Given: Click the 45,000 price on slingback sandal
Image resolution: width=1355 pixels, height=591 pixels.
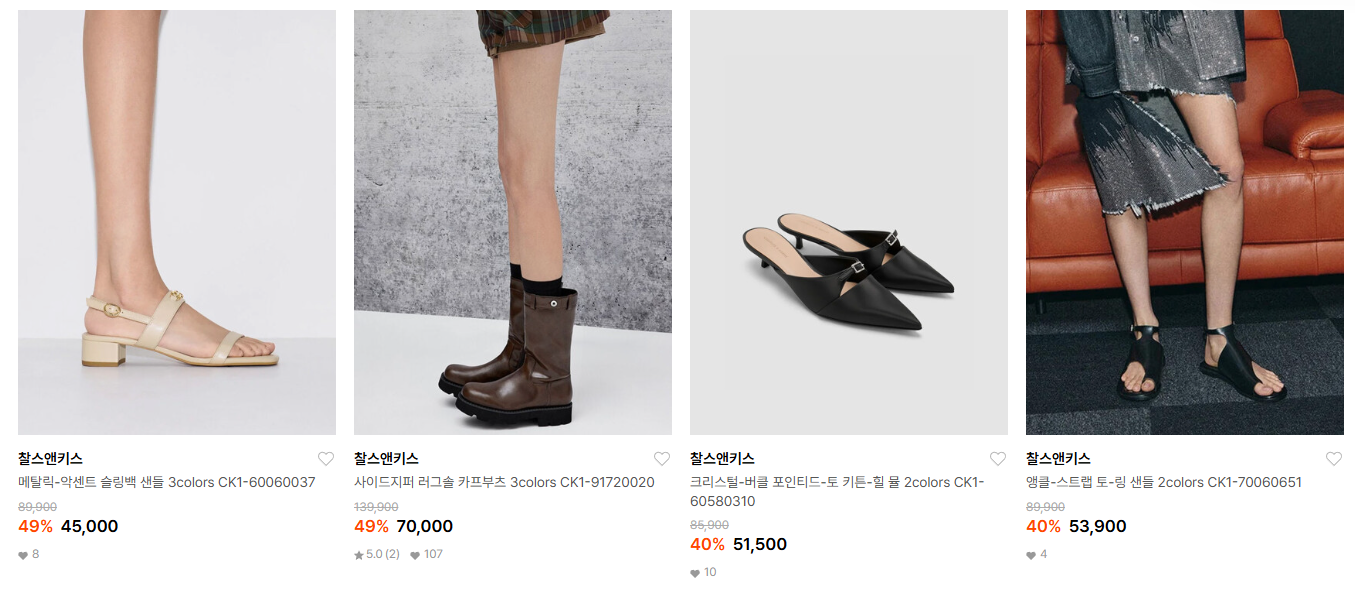Looking at the screenshot, I should tap(90, 526).
